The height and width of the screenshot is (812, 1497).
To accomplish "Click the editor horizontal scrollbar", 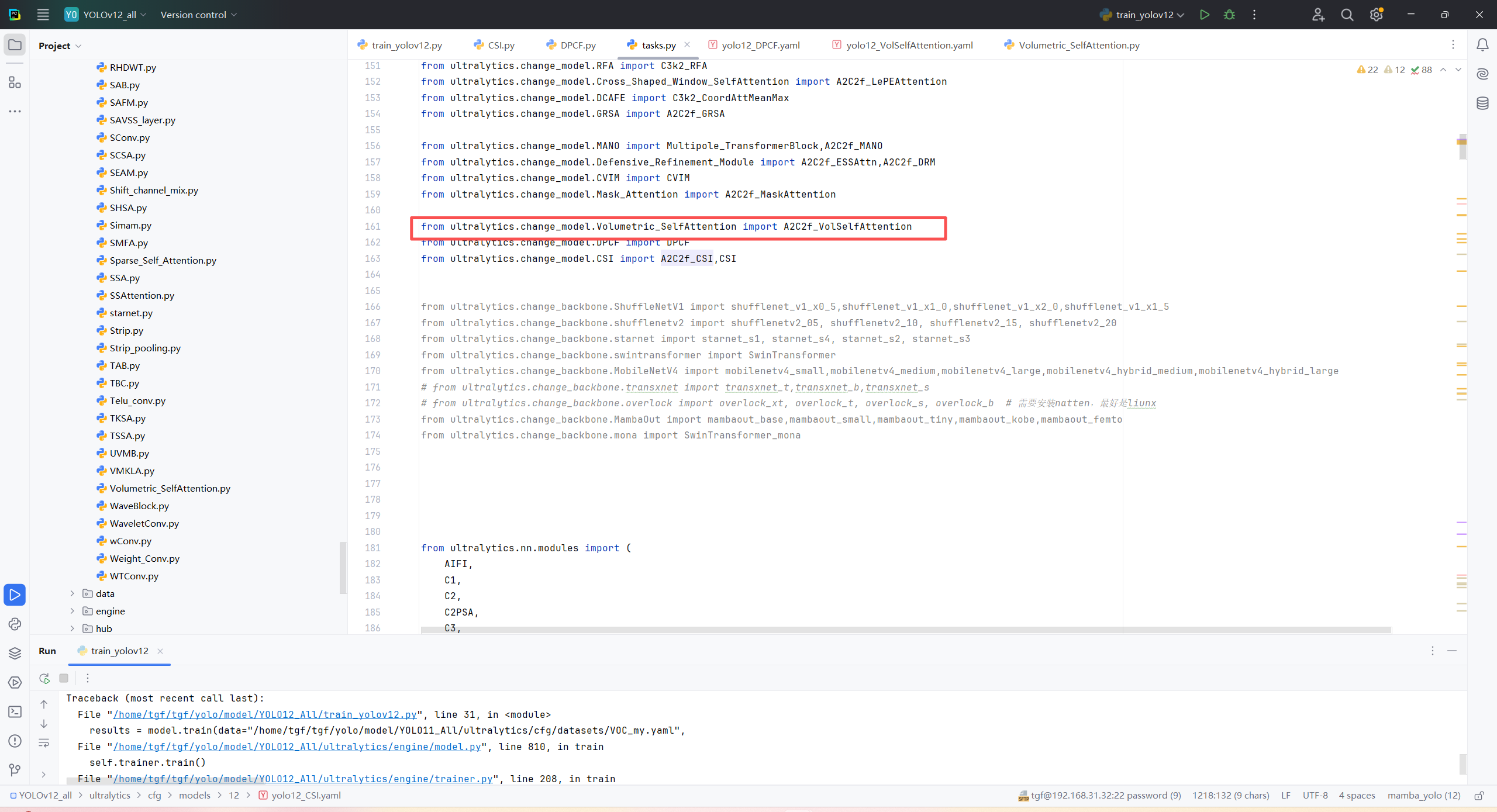I will pos(905,630).
